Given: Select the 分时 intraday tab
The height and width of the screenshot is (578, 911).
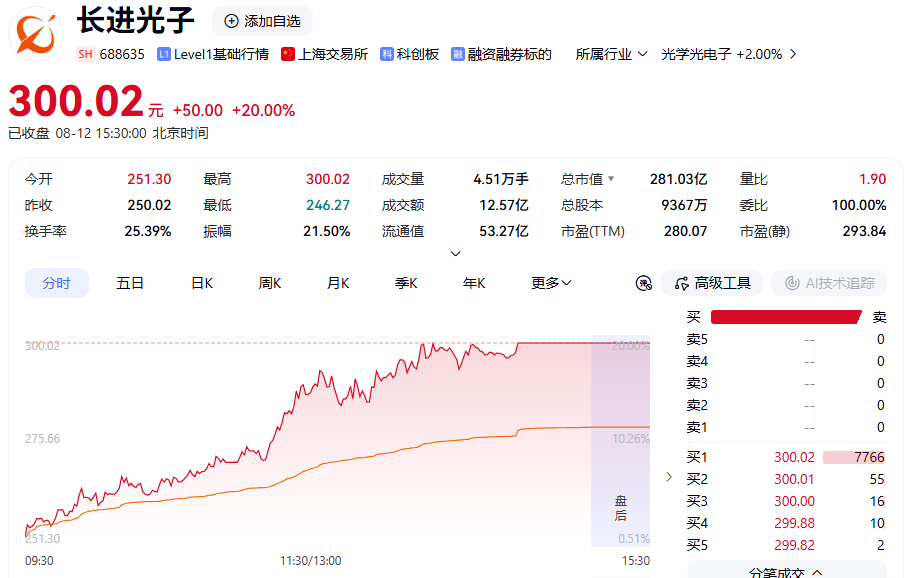Looking at the screenshot, I should click(x=56, y=283).
